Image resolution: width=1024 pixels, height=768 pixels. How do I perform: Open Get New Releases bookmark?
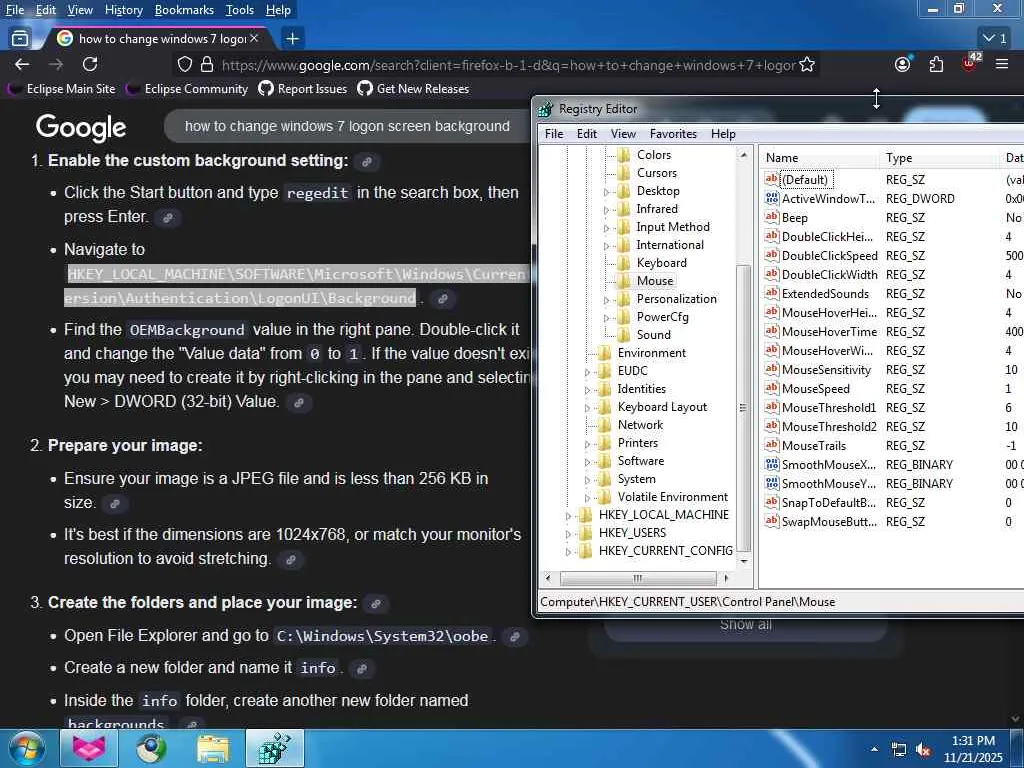[413, 89]
